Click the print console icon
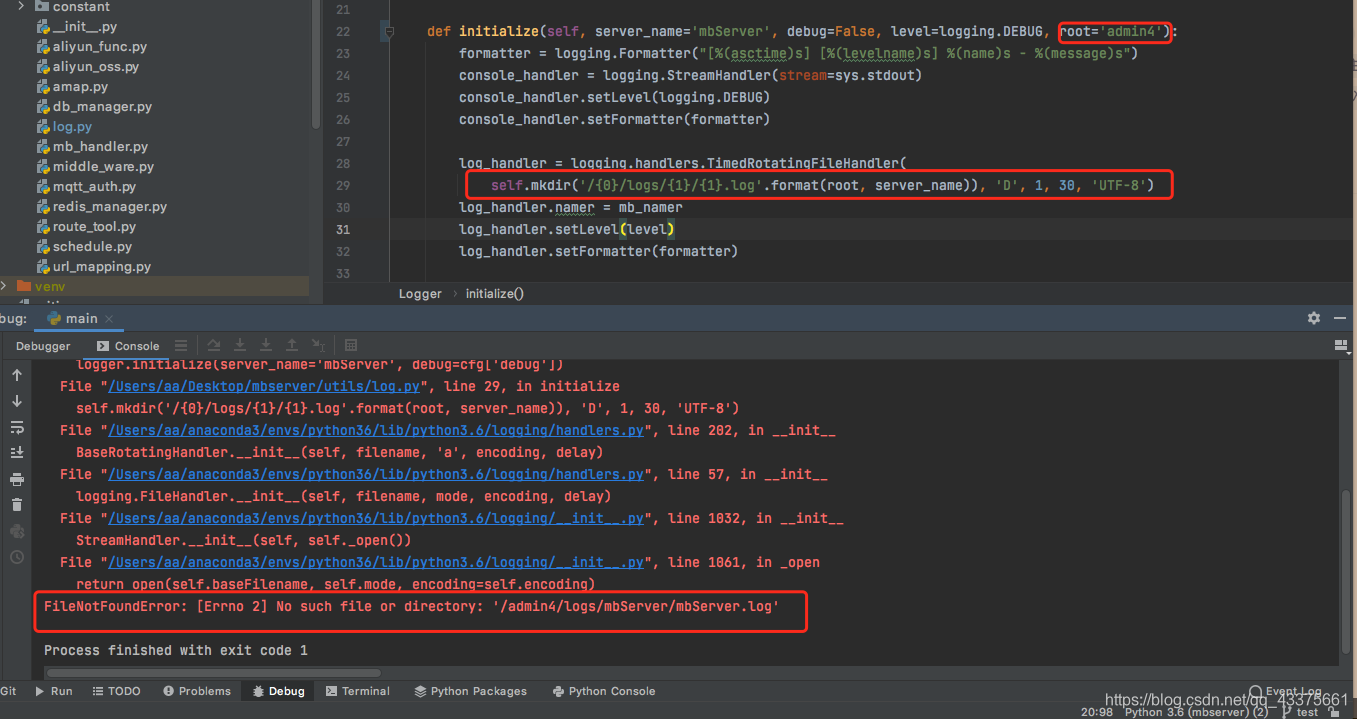Viewport: 1357px width, 719px height. (17, 479)
